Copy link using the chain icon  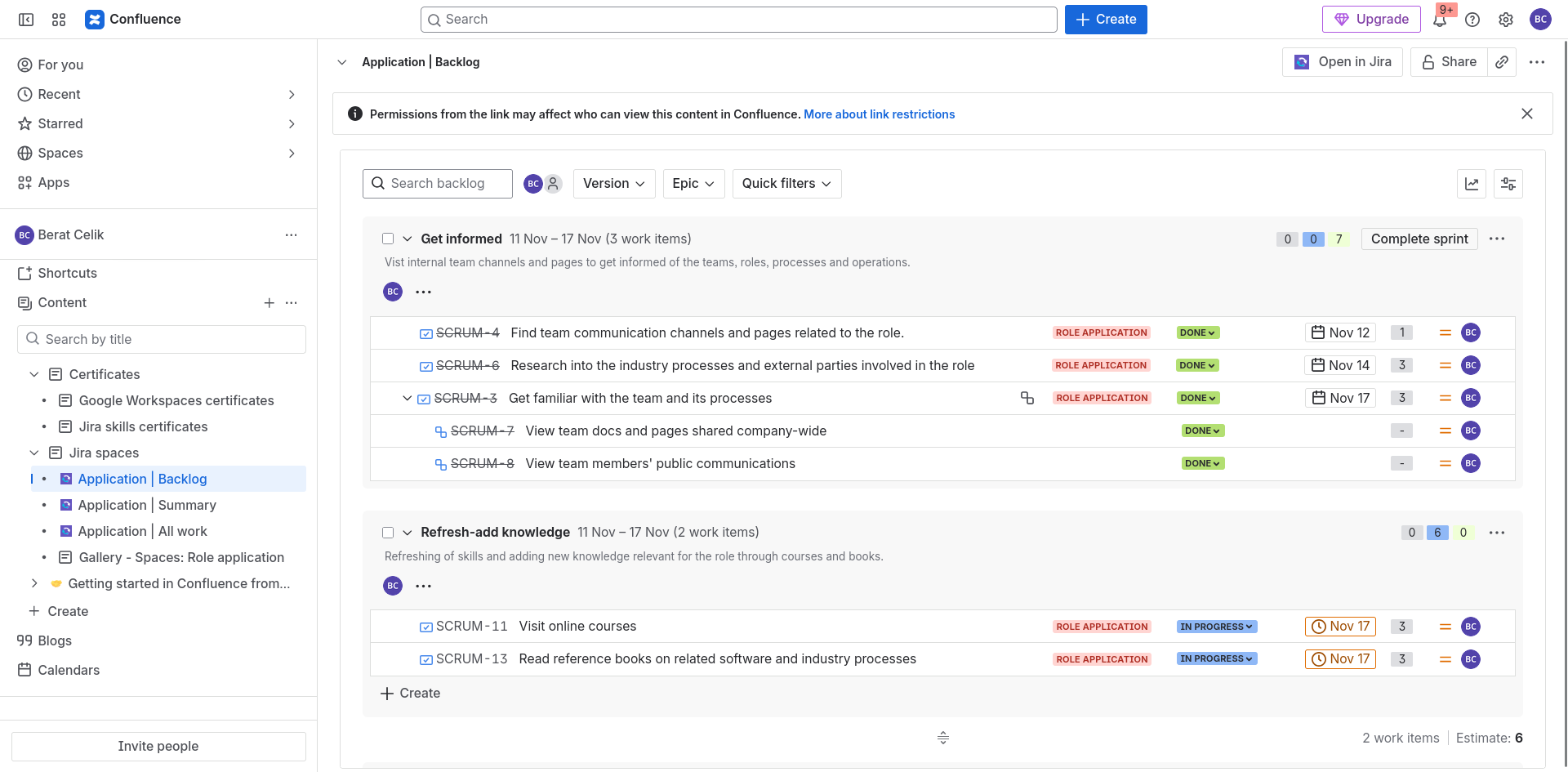[1502, 62]
